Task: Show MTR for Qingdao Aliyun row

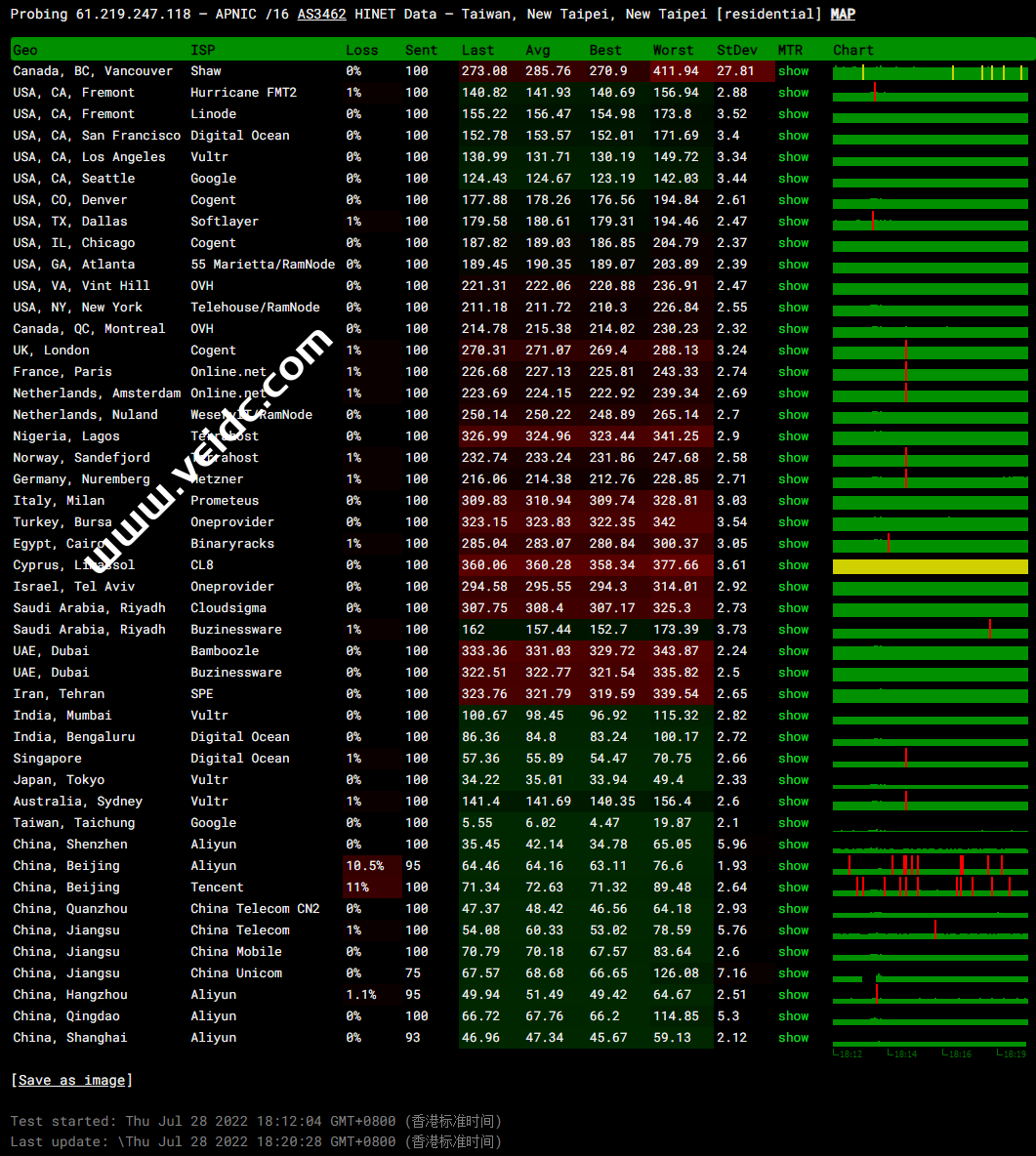Action: point(794,1016)
